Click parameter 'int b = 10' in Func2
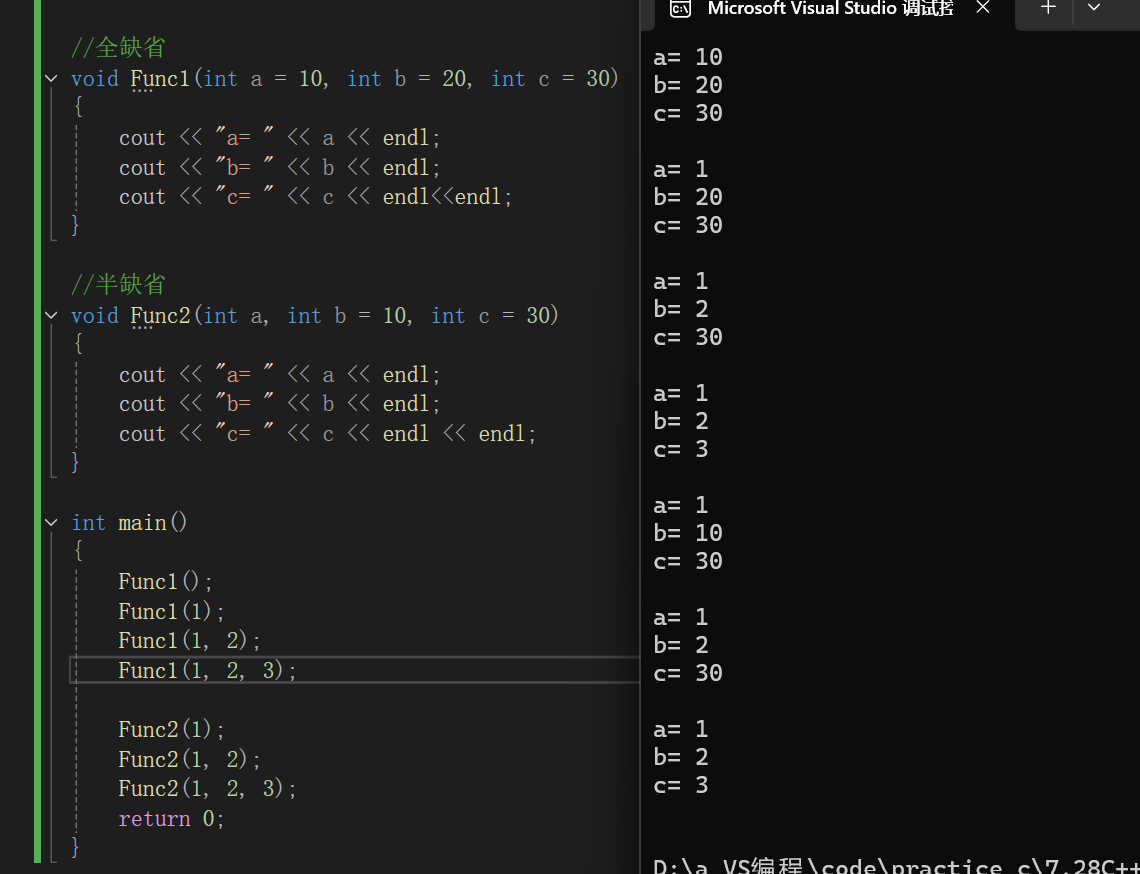The height and width of the screenshot is (874, 1140). pos(347,316)
